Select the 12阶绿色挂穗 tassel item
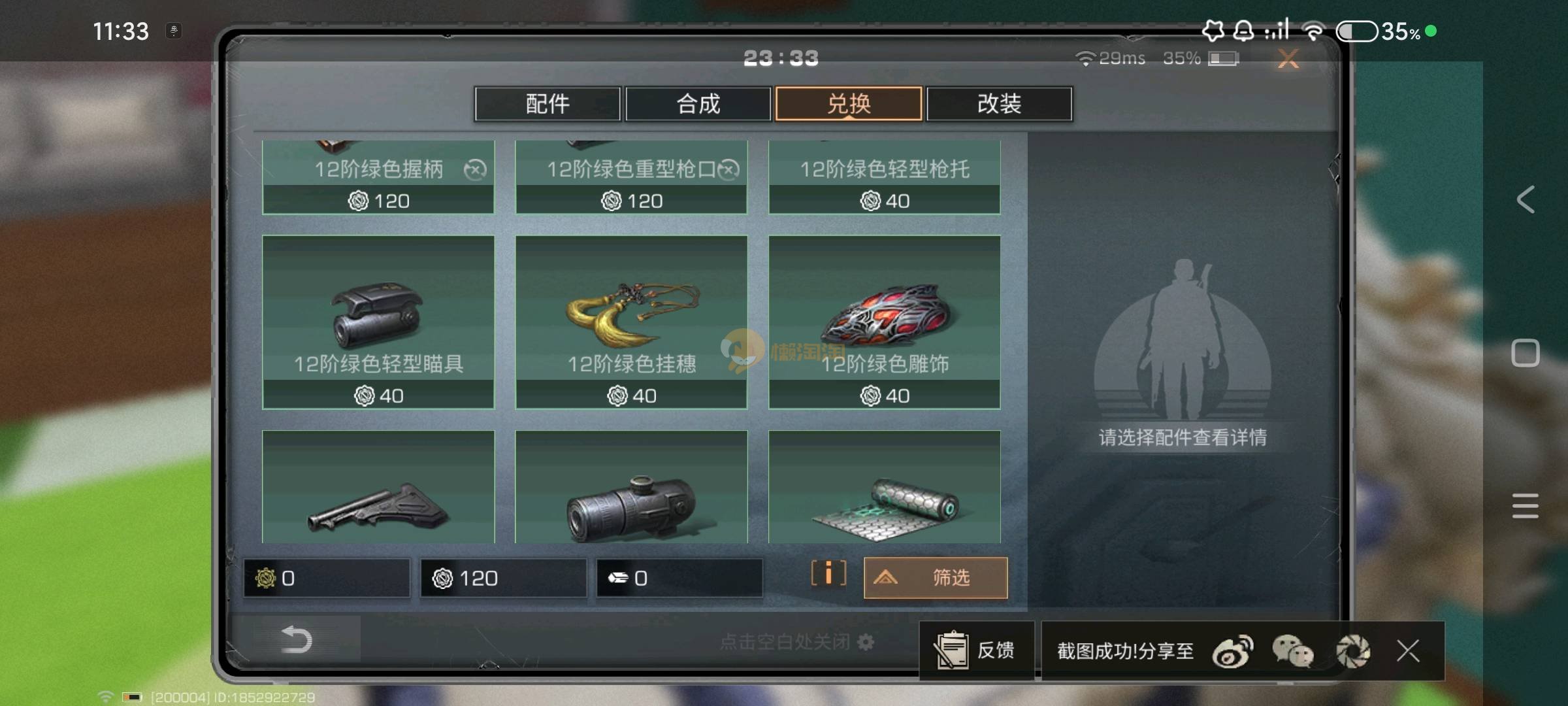The width and height of the screenshot is (1568, 706). (631, 322)
